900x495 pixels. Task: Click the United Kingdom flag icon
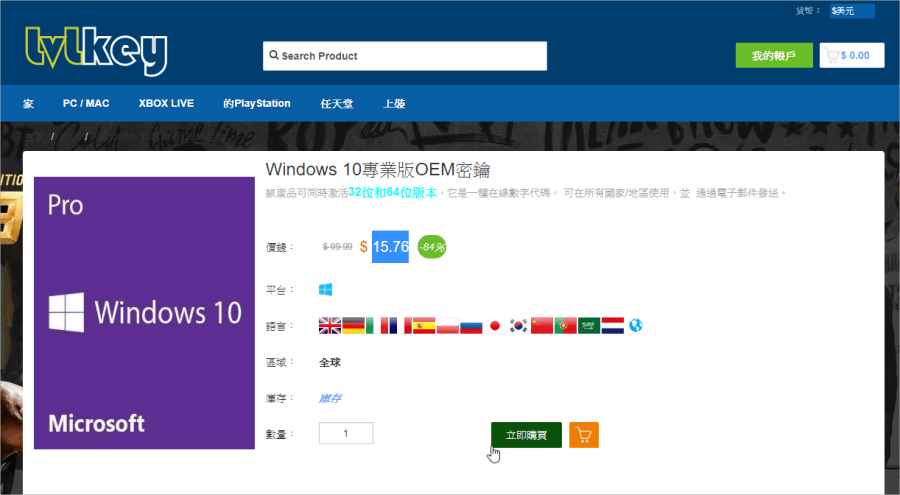[330, 326]
